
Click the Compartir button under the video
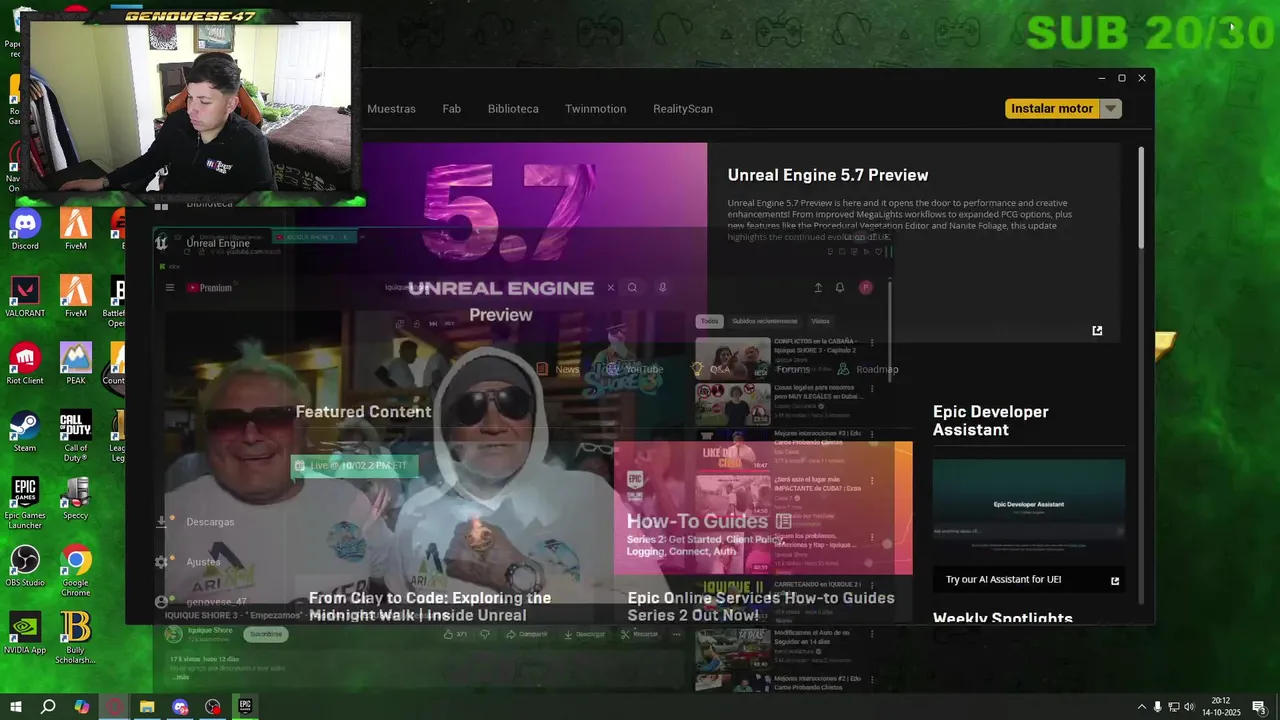pyautogui.click(x=527, y=634)
